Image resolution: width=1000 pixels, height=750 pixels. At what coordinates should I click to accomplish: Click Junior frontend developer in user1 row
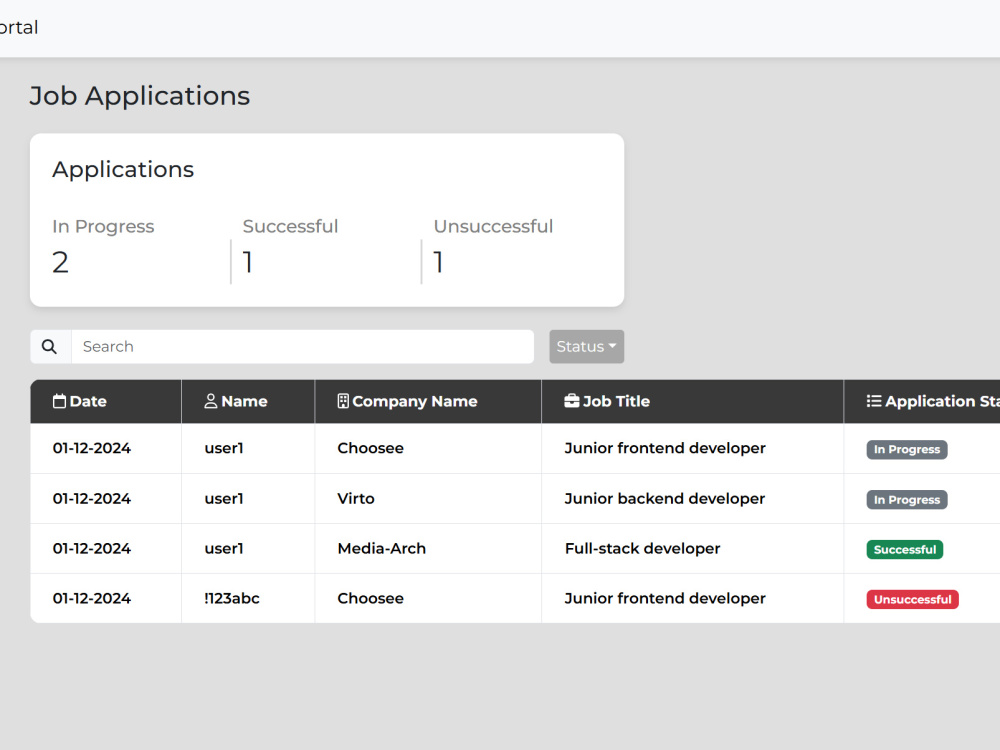665,448
